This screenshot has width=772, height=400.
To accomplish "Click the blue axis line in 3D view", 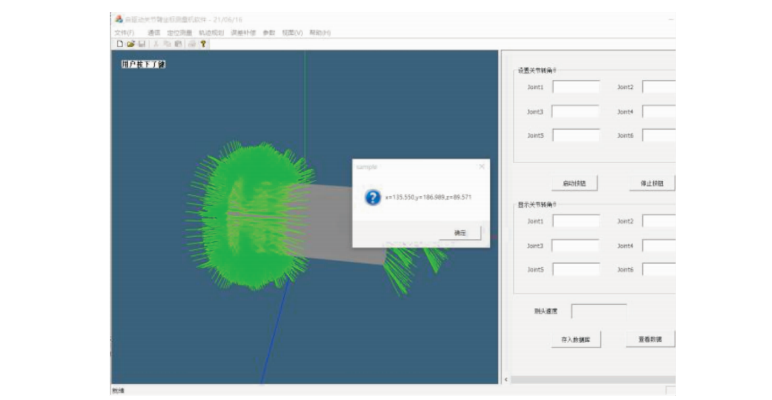I will [x=275, y=333].
